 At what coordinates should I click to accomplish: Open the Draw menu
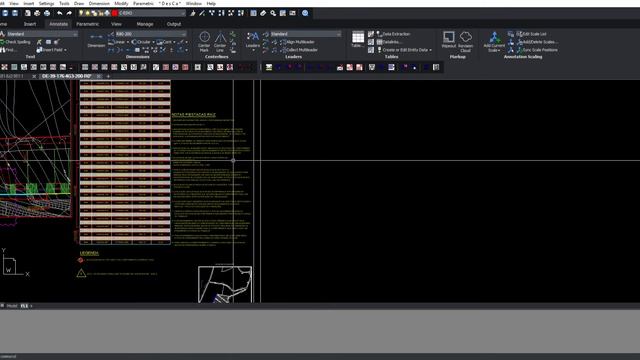(79, 3)
